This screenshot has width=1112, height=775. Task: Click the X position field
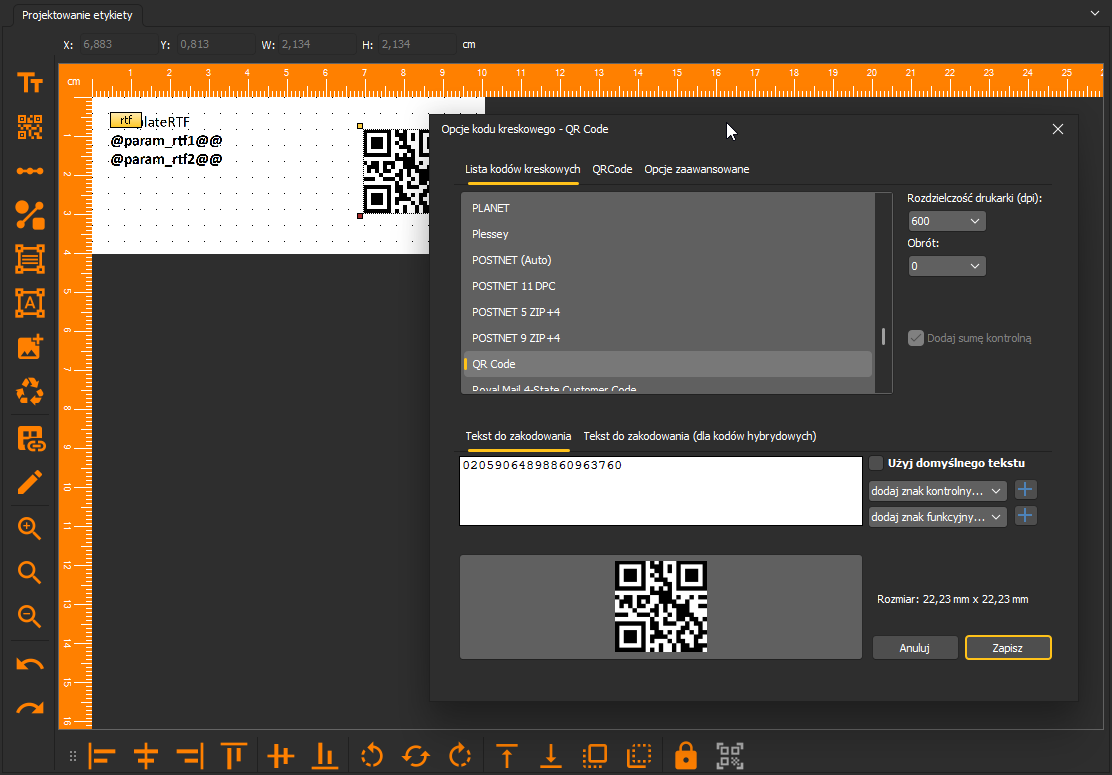click(118, 44)
